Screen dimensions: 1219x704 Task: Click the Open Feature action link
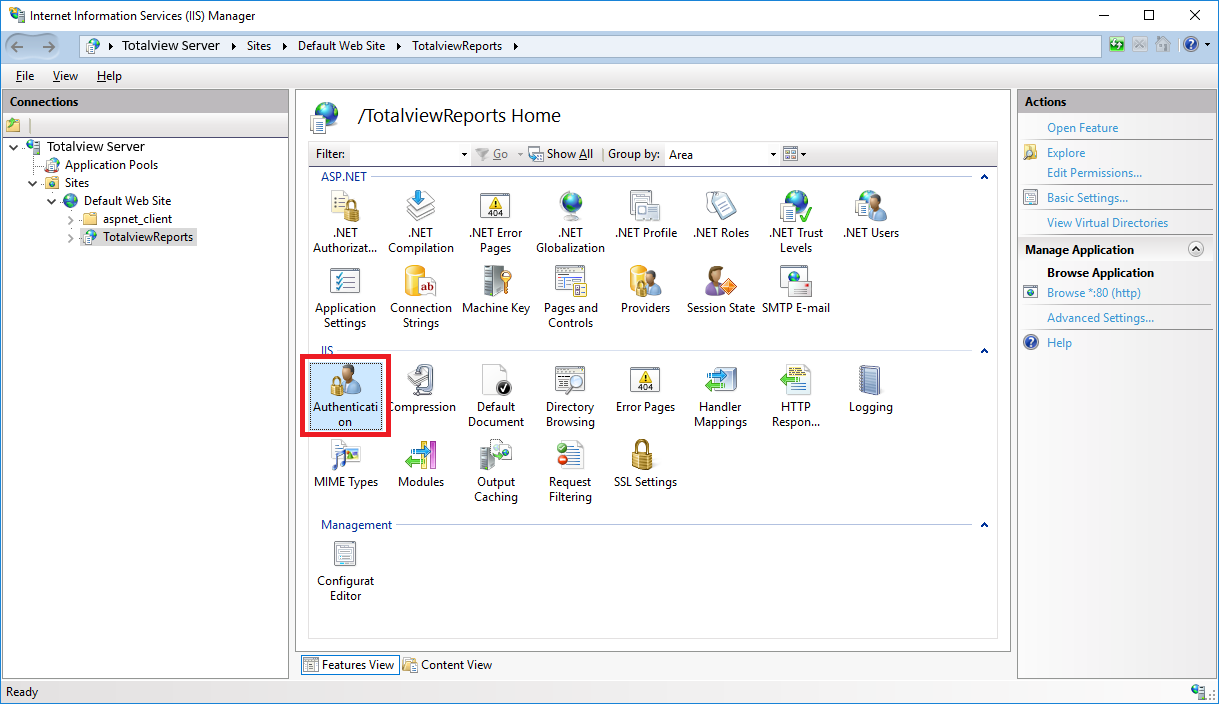1082,128
